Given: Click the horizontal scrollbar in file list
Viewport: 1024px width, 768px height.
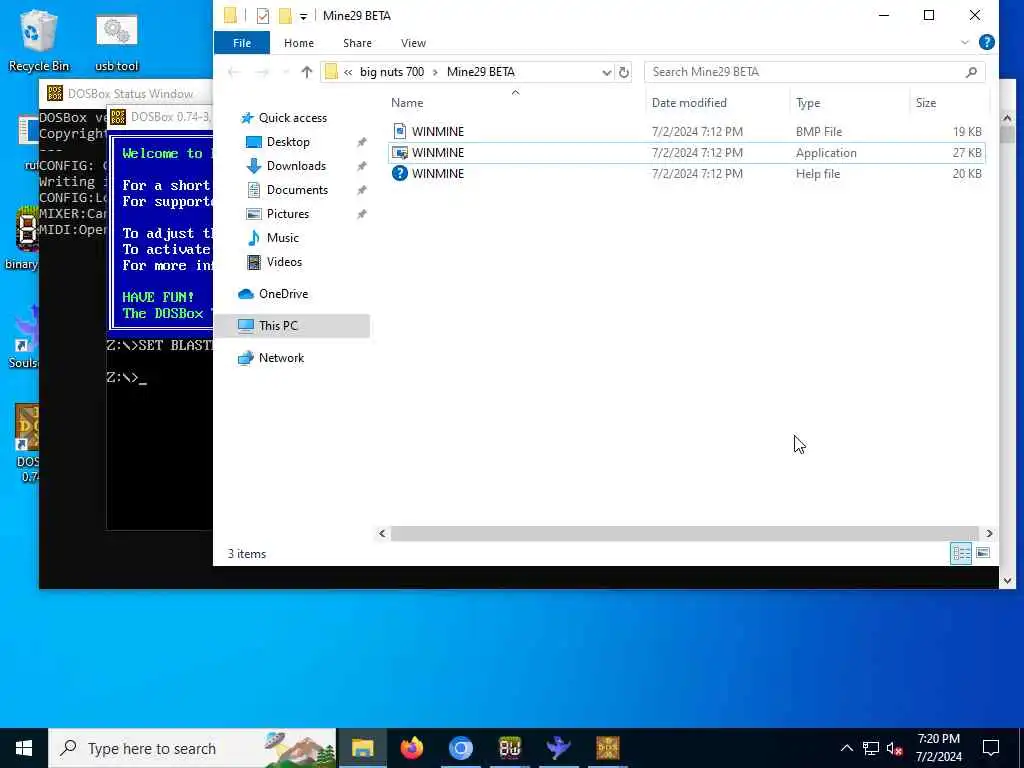Looking at the screenshot, I should click(684, 534).
